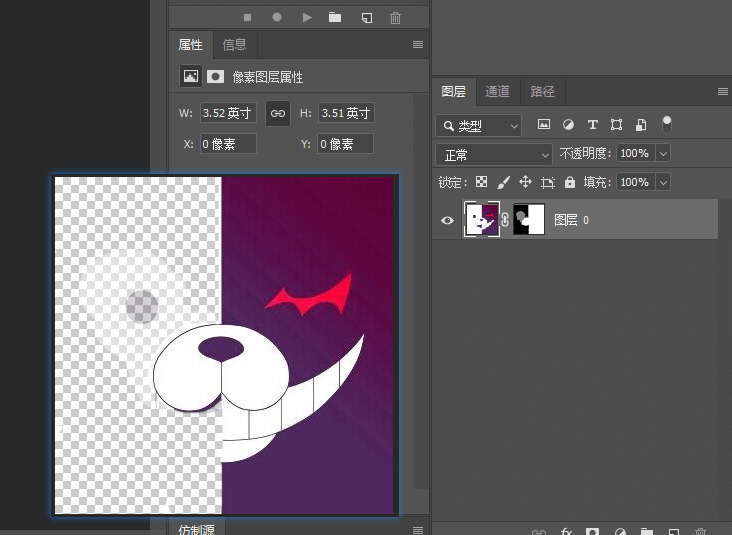Lock transparent pixels

(x=481, y=182)
